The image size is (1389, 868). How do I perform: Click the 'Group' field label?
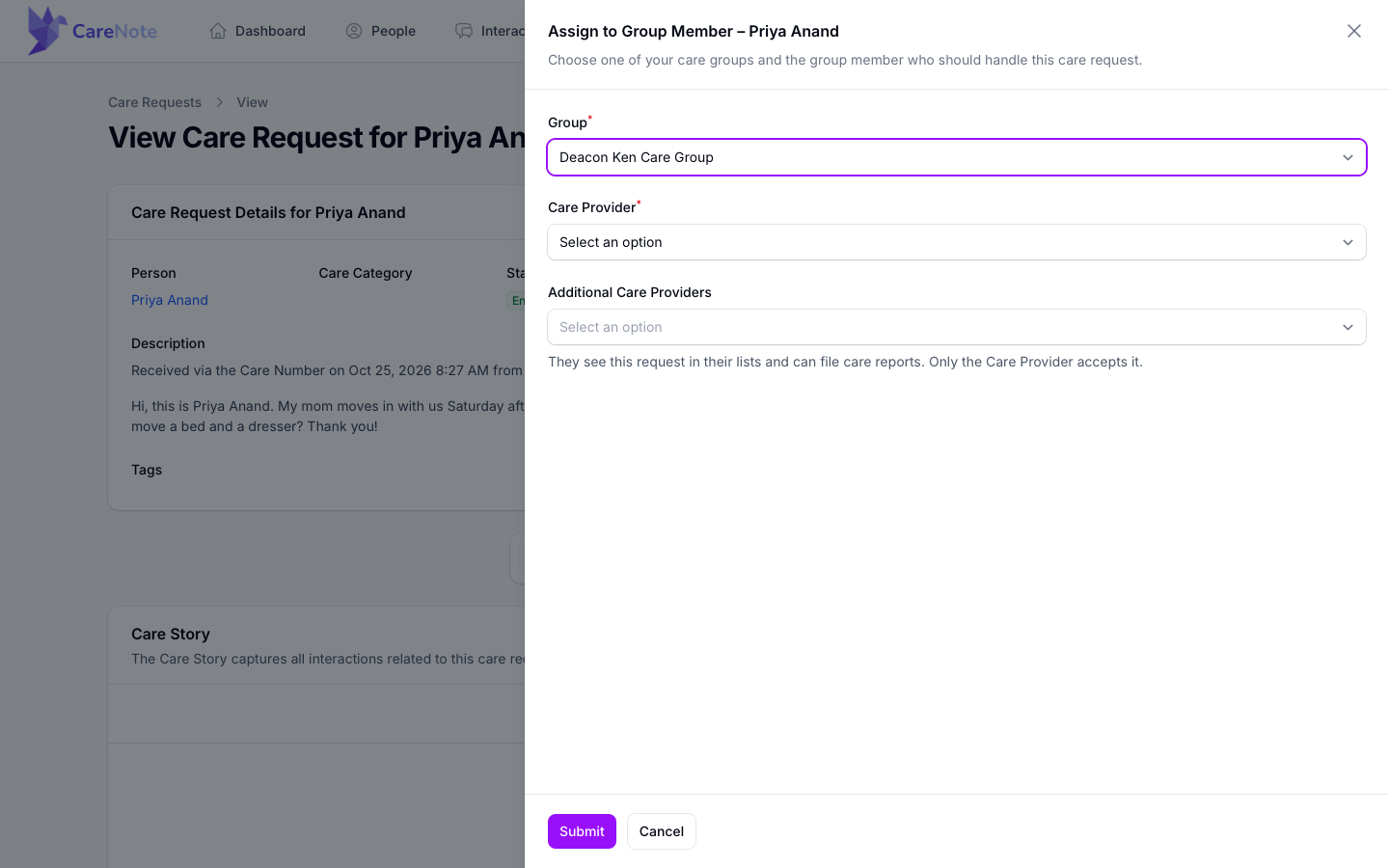coord(567,122)
